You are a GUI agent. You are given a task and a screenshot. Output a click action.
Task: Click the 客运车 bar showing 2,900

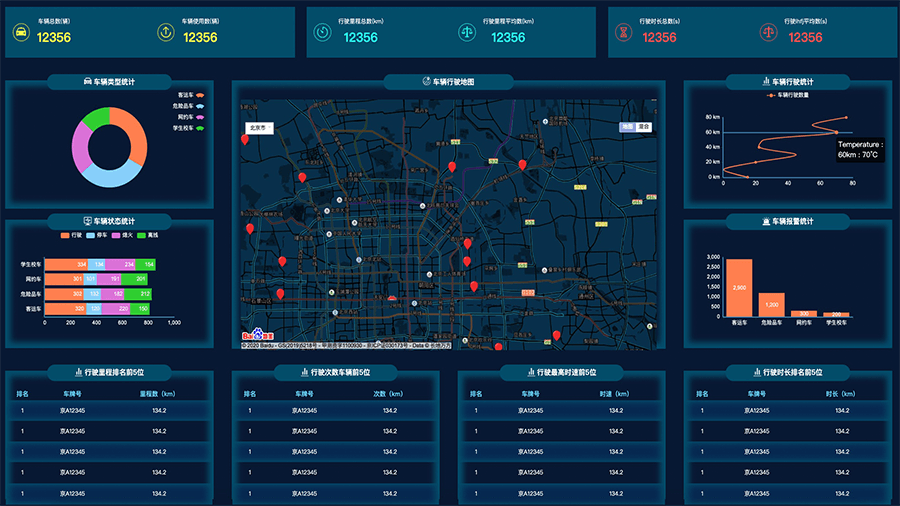click(x=739, y=288)
